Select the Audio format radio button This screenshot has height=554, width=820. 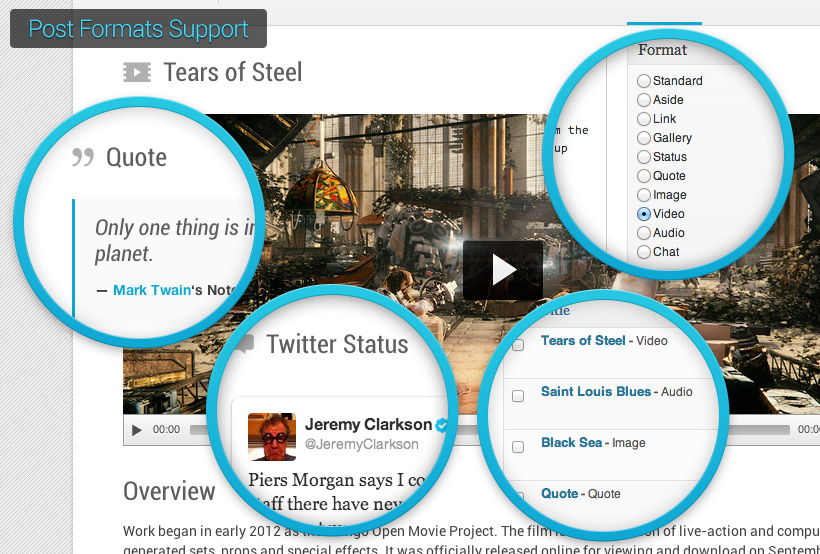tap(644, 233)
